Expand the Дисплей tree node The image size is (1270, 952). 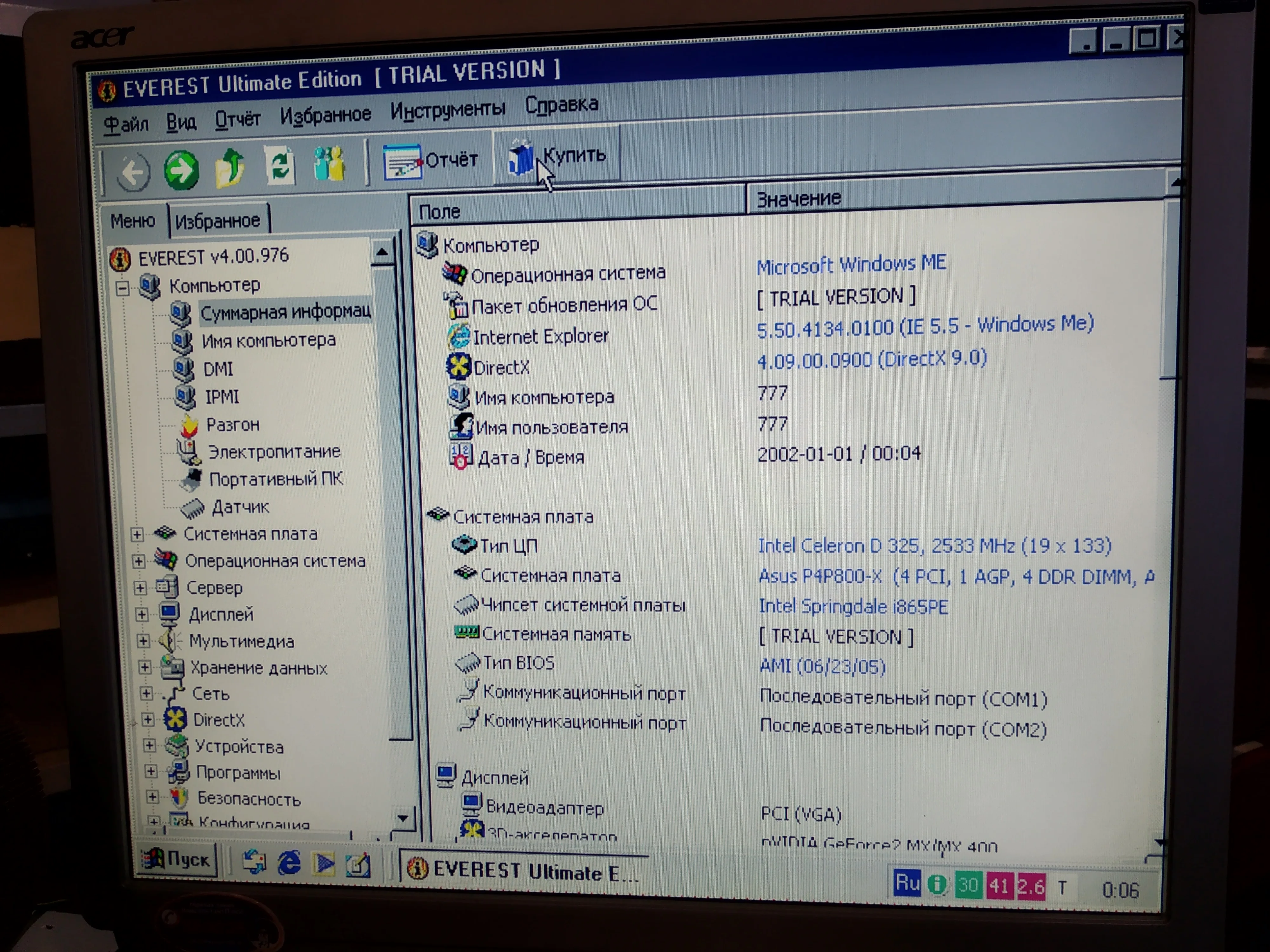141,615
